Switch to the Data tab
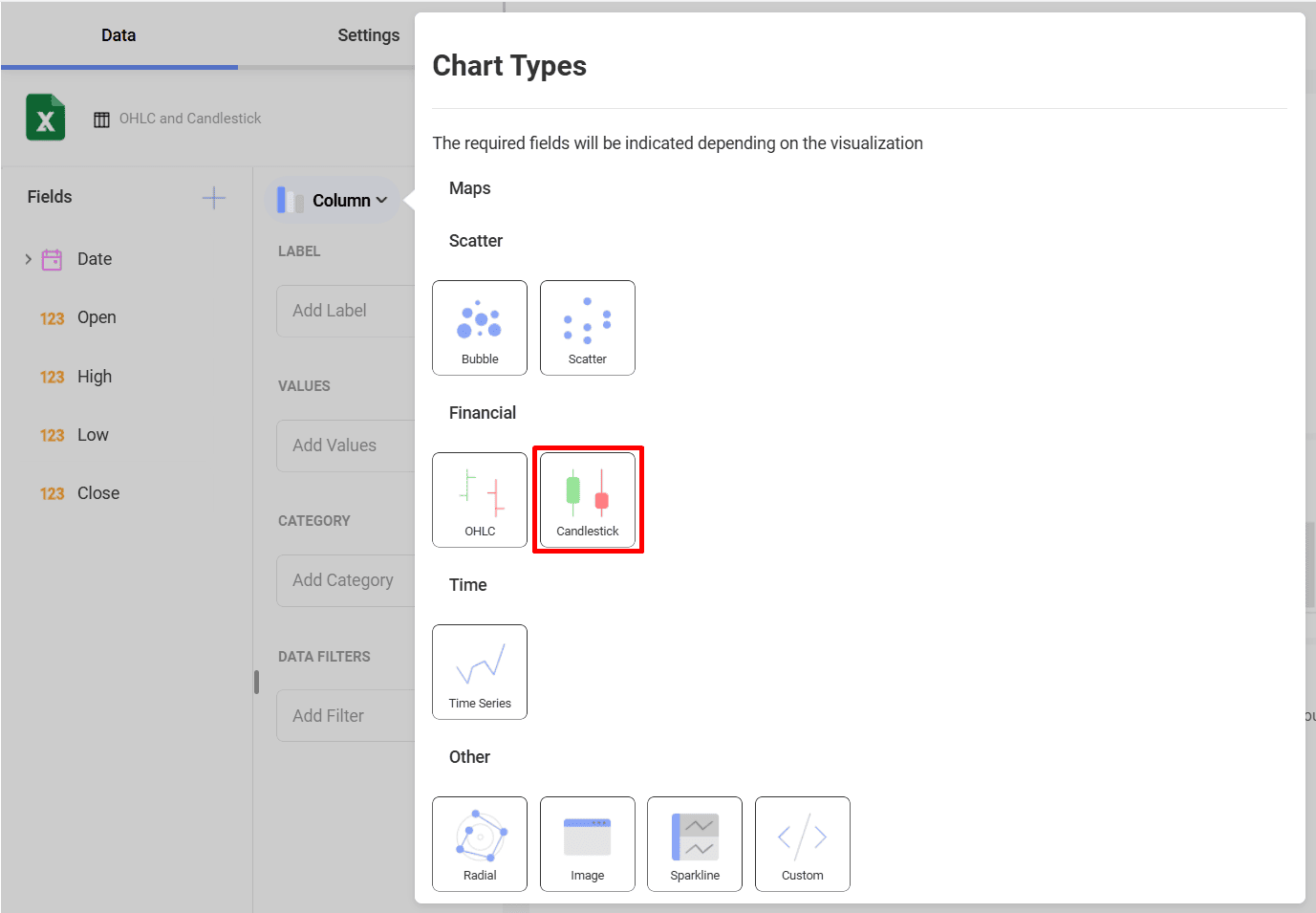The width and height of the screenshot is (1316, 913). pyautogui.click(x=119, y=35)
